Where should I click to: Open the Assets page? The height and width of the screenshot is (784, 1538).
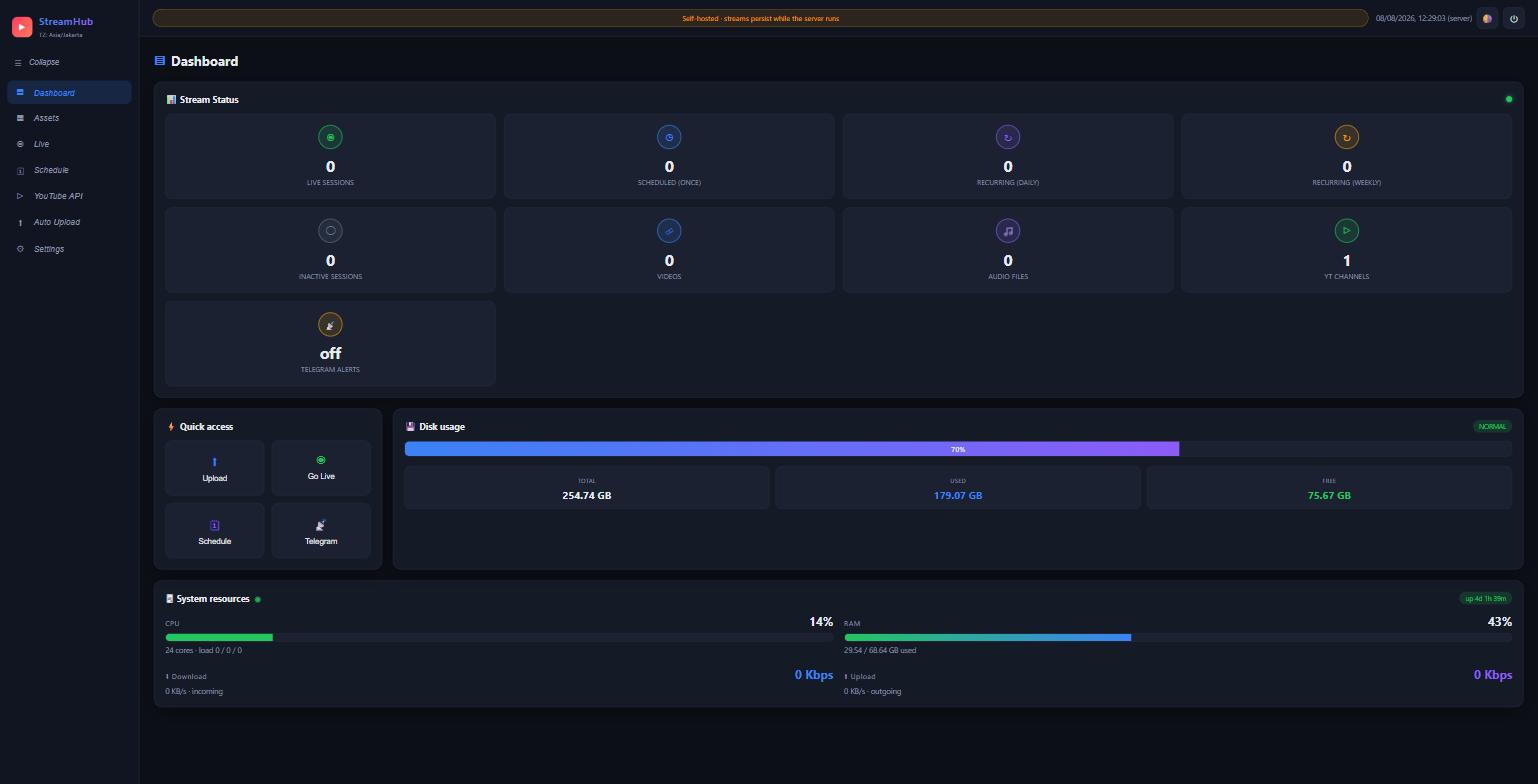click(69, 118)
